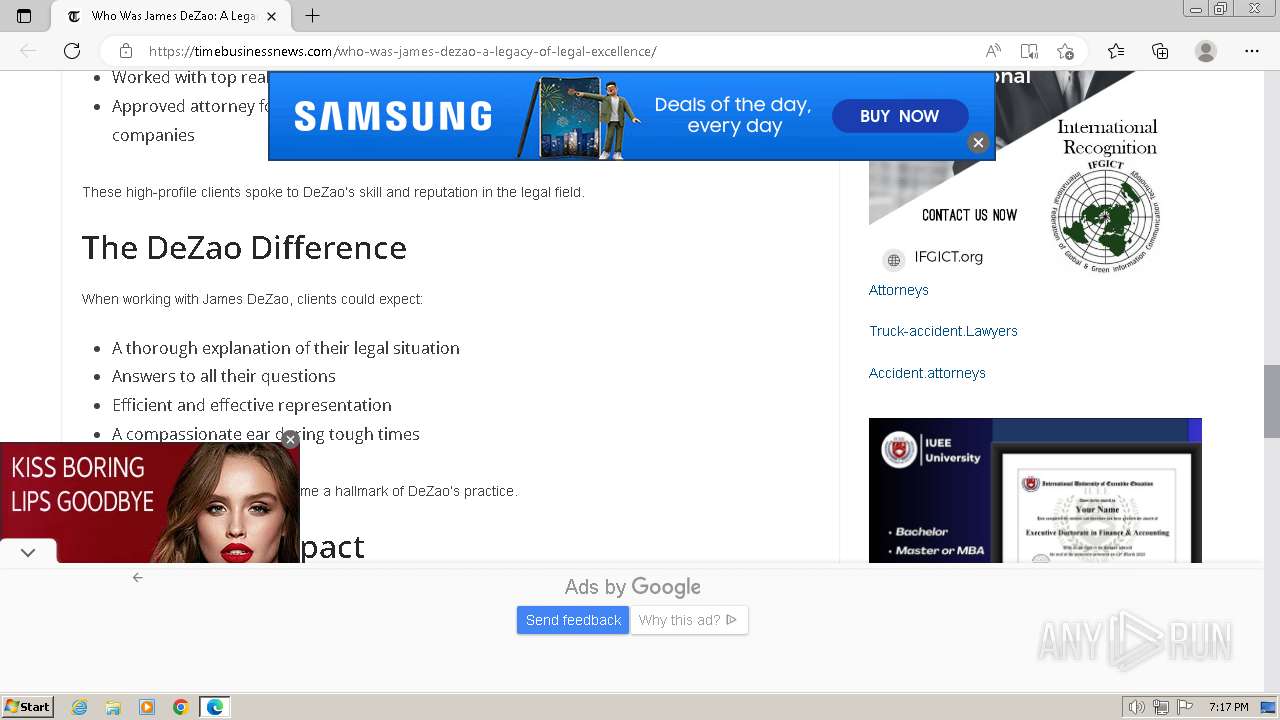Image resolution: width=1280 pixels, height=720 pixels.
Task: Open volume control in system tray
Action: point(1136,707)
